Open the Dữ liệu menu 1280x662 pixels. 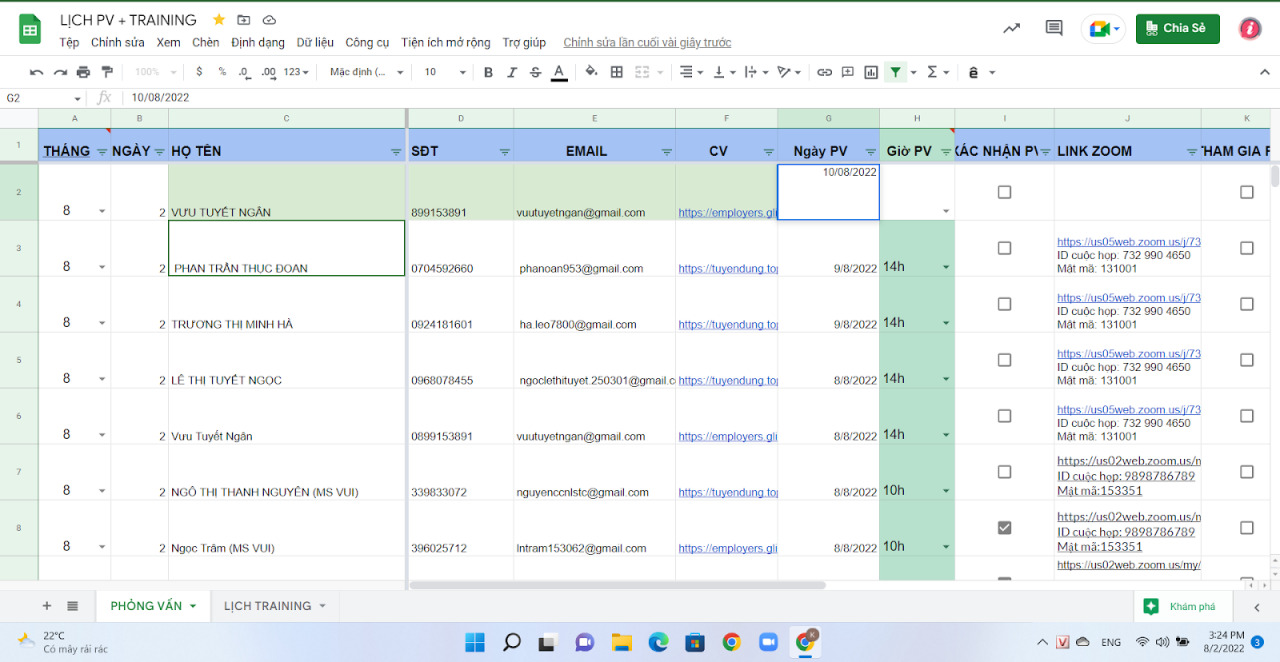click(x=315, y=42)
